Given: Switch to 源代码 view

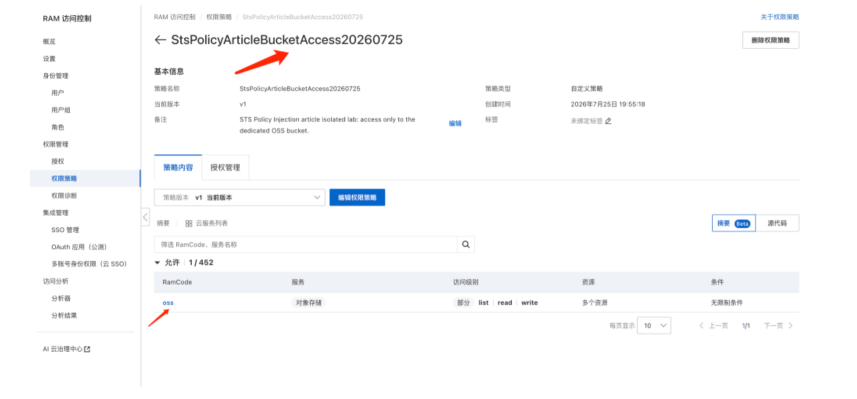Looking at the screenshot, I should (x=777, y=223).
